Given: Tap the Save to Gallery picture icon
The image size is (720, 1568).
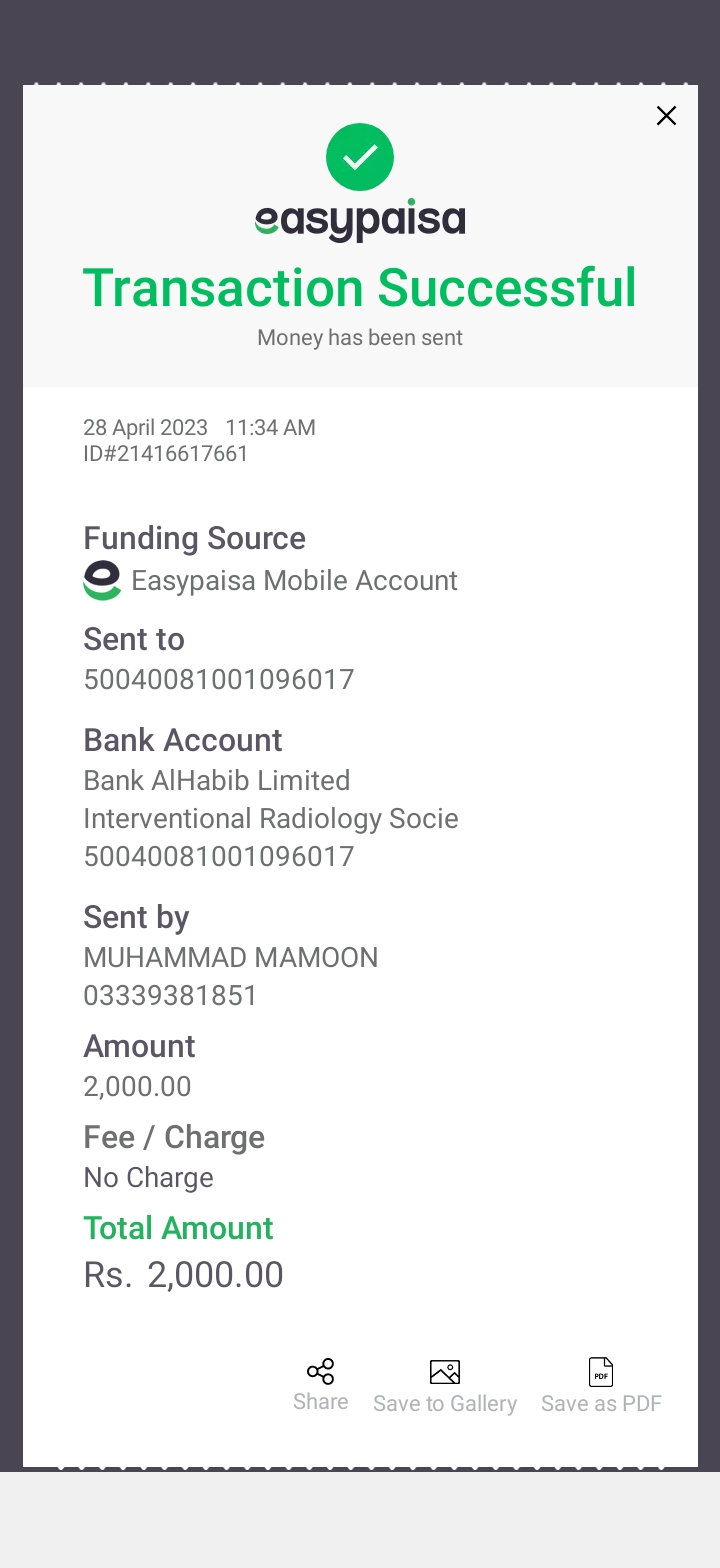Looking at the screenshot, I should coord(444,1372).
